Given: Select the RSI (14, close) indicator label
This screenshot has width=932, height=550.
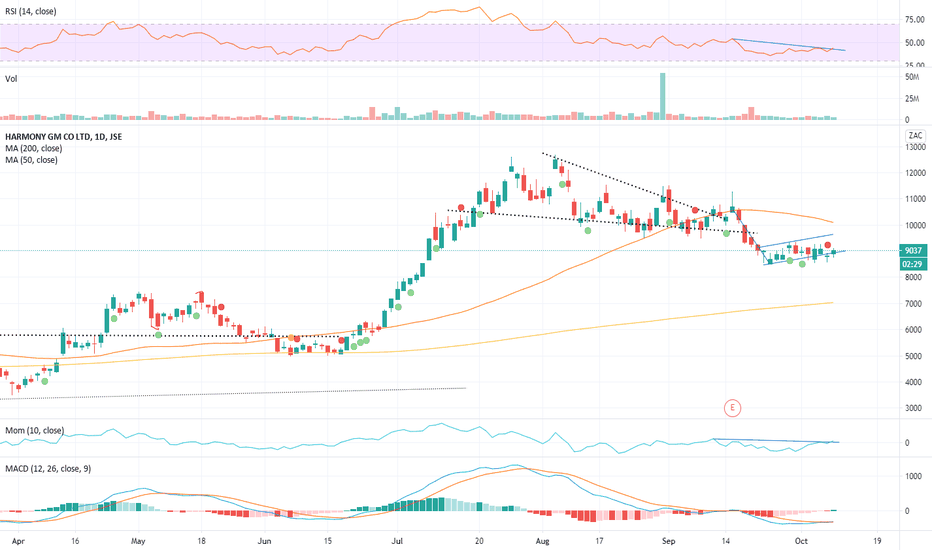Looking at the screenshot, I should (x=31, y=11).
